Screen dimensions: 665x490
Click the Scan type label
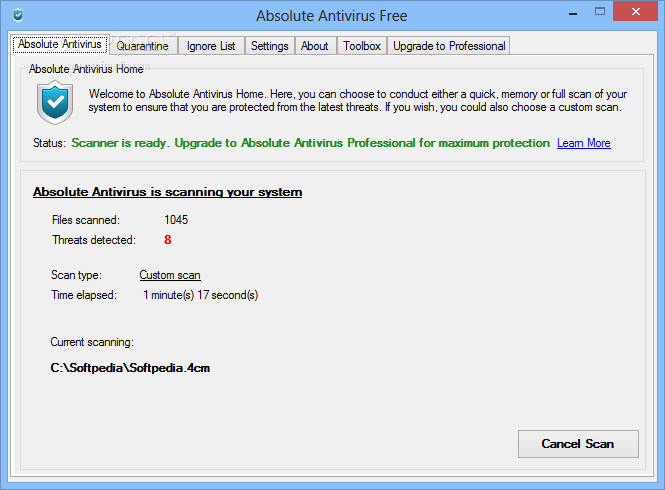click(76, 275)
